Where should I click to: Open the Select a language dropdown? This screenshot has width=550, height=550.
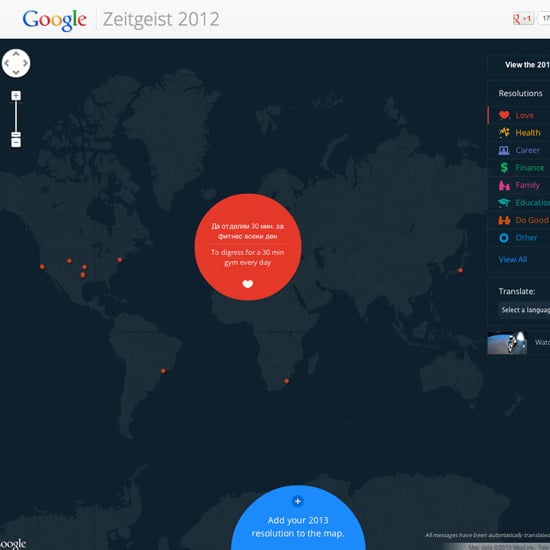(x=524, y=310)
